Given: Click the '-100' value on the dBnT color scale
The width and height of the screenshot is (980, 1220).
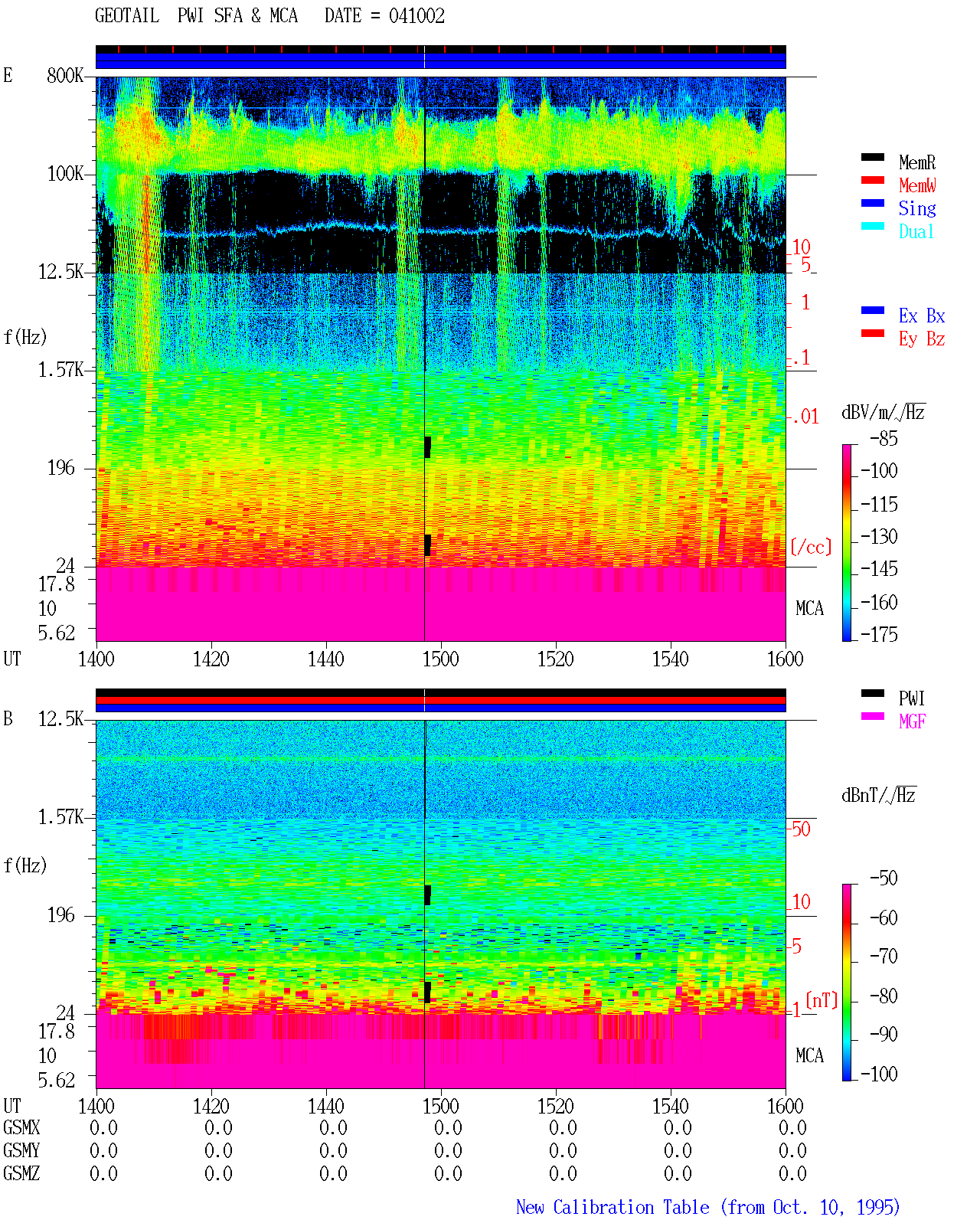Looking at the screenshot, I should coord(879,1074).
